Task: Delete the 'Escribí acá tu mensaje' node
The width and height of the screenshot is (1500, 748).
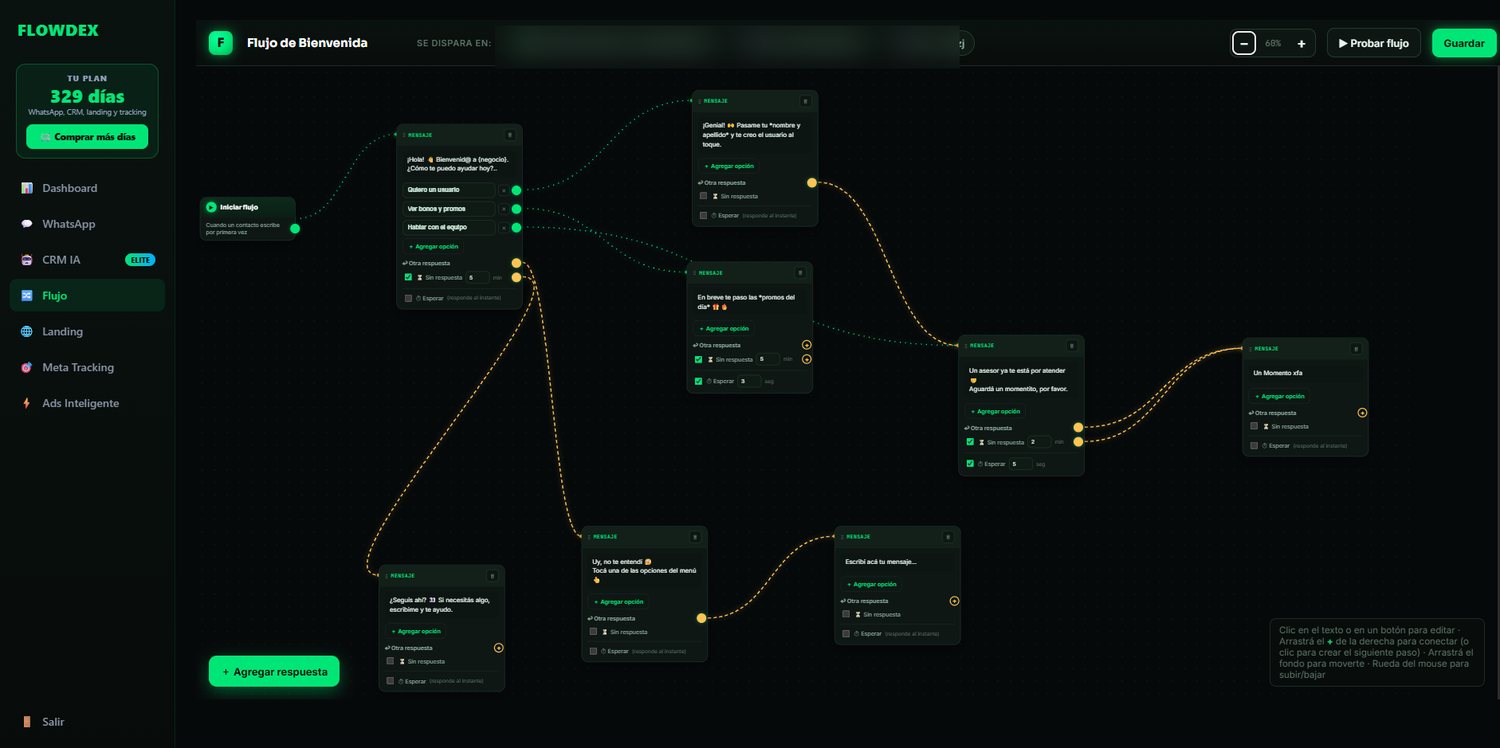Action: (x=948, y=537)
